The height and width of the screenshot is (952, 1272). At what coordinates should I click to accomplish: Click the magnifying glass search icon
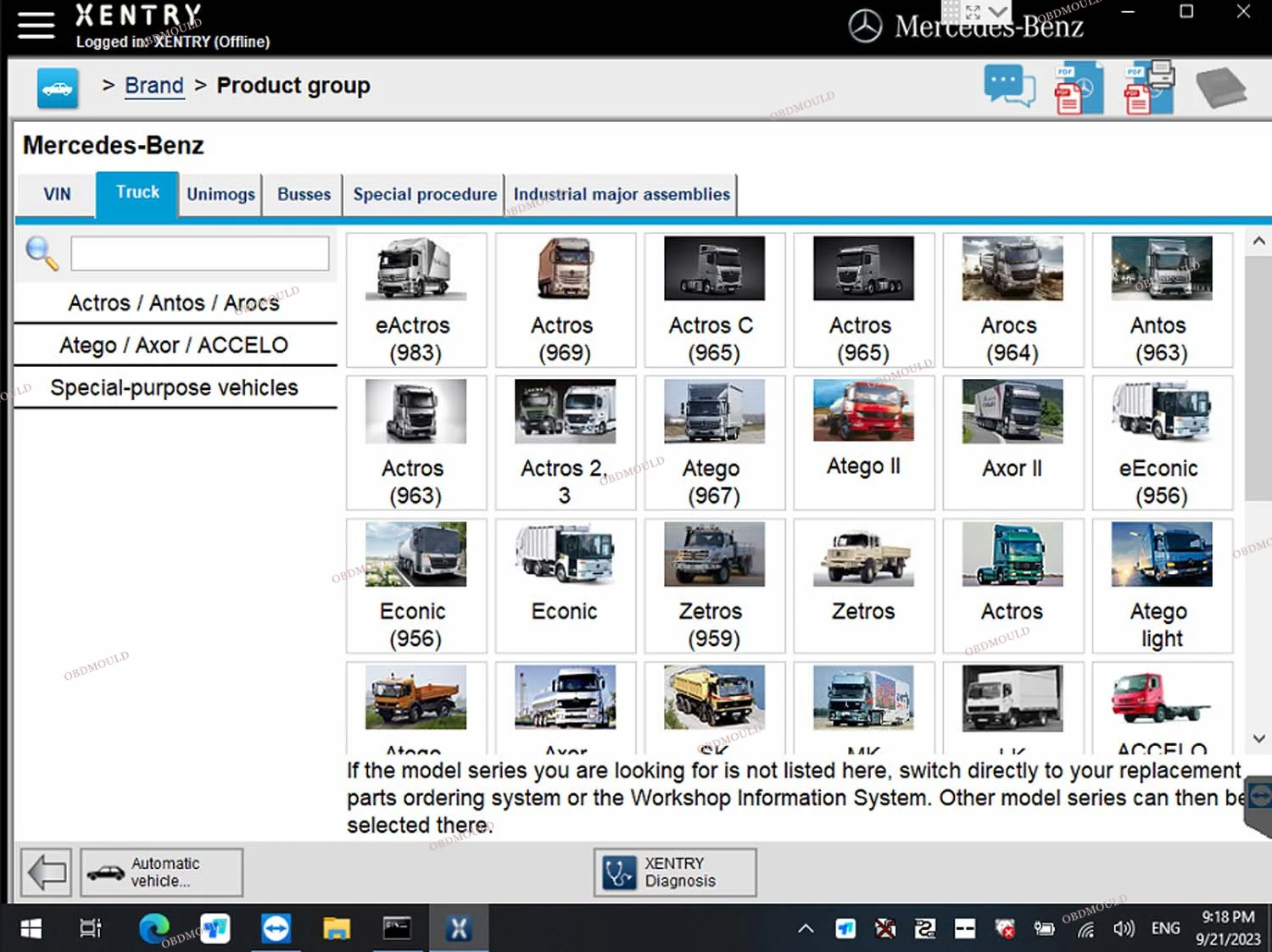42,253
